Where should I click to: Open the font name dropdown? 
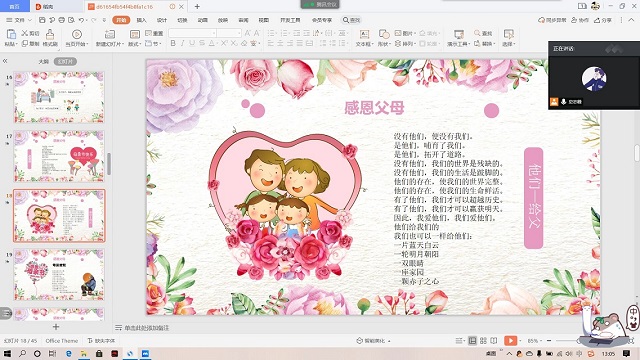[213, 33]
